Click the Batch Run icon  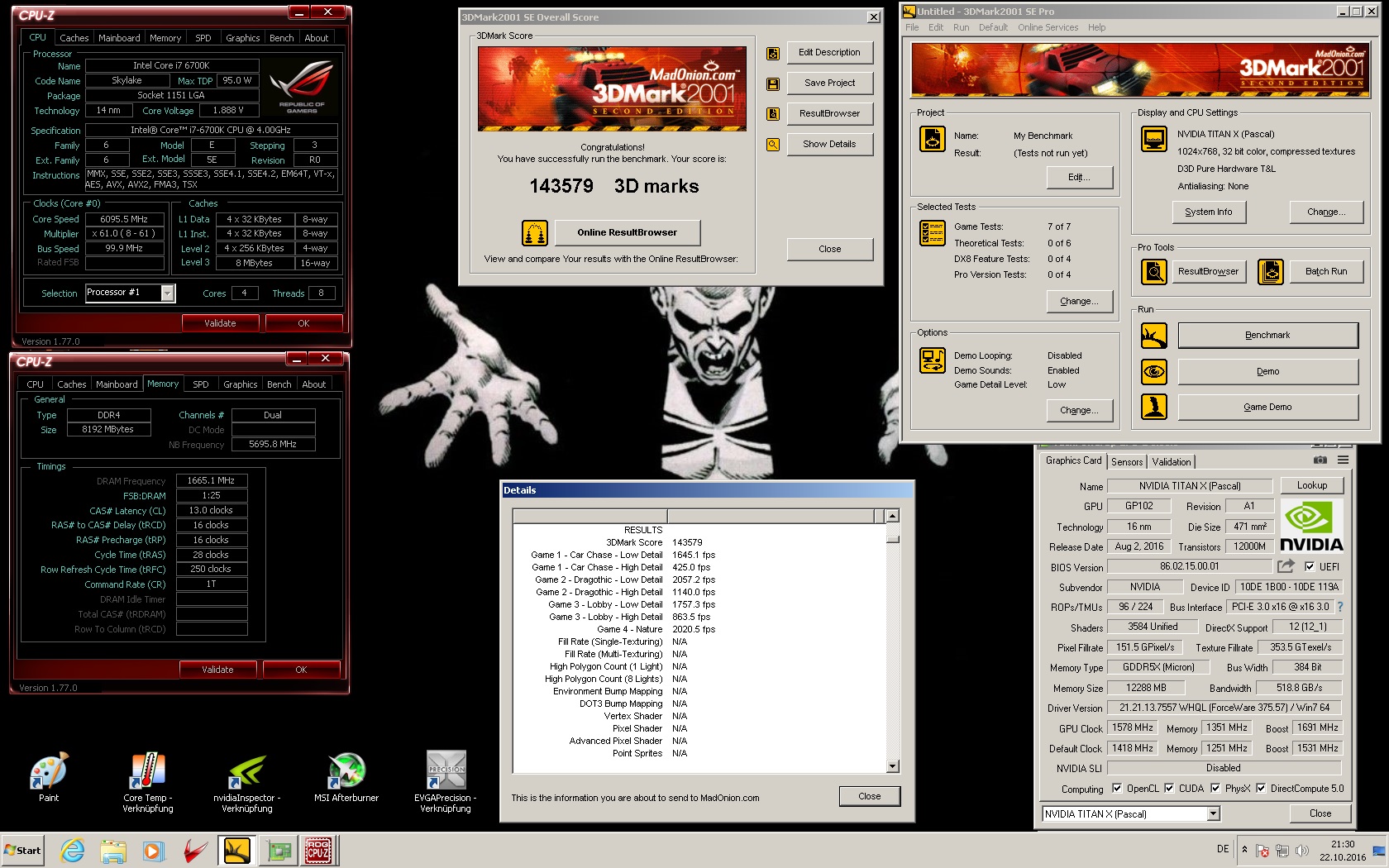pyautogui.click(x=1271, y=271)
